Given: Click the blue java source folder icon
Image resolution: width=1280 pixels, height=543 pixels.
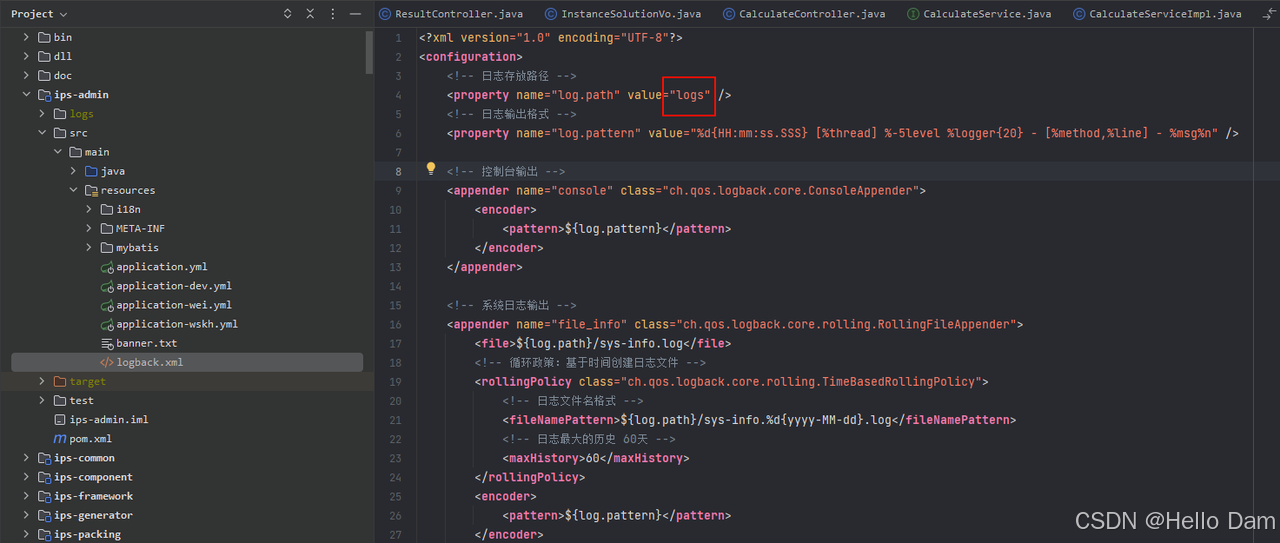Looking at the screenshot, I should pos(91,171).
